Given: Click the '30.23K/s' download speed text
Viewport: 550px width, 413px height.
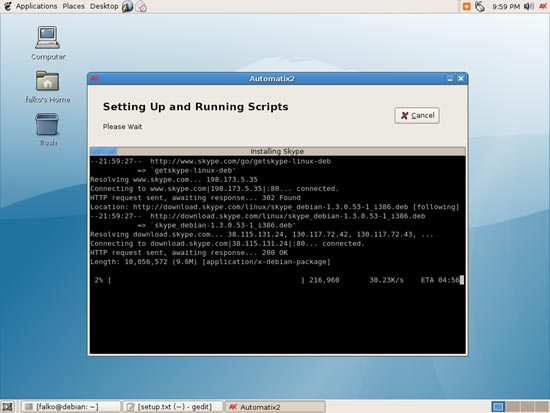Looking at the screenshot, I should 386,280.
